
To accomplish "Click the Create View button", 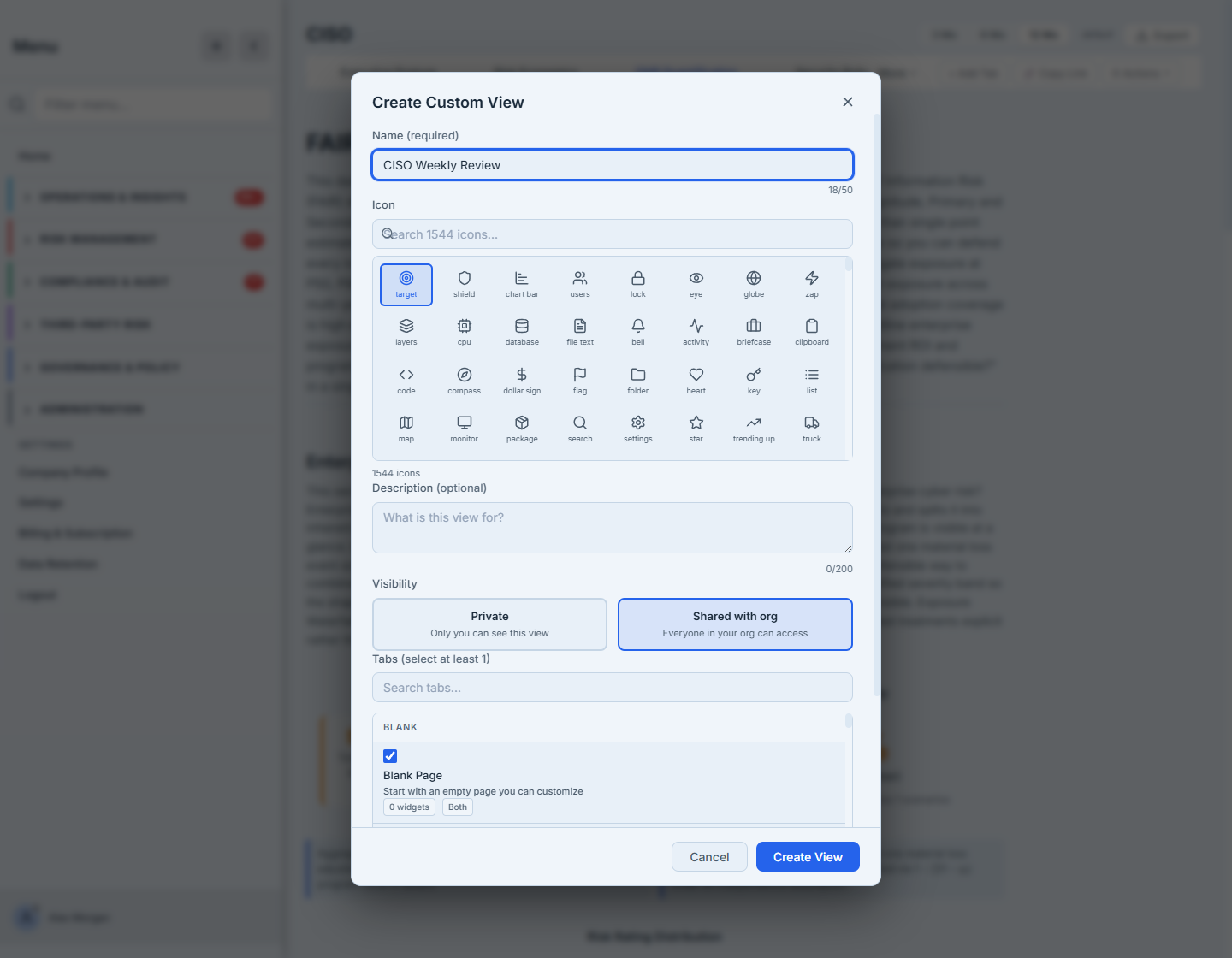I will 808,857.
